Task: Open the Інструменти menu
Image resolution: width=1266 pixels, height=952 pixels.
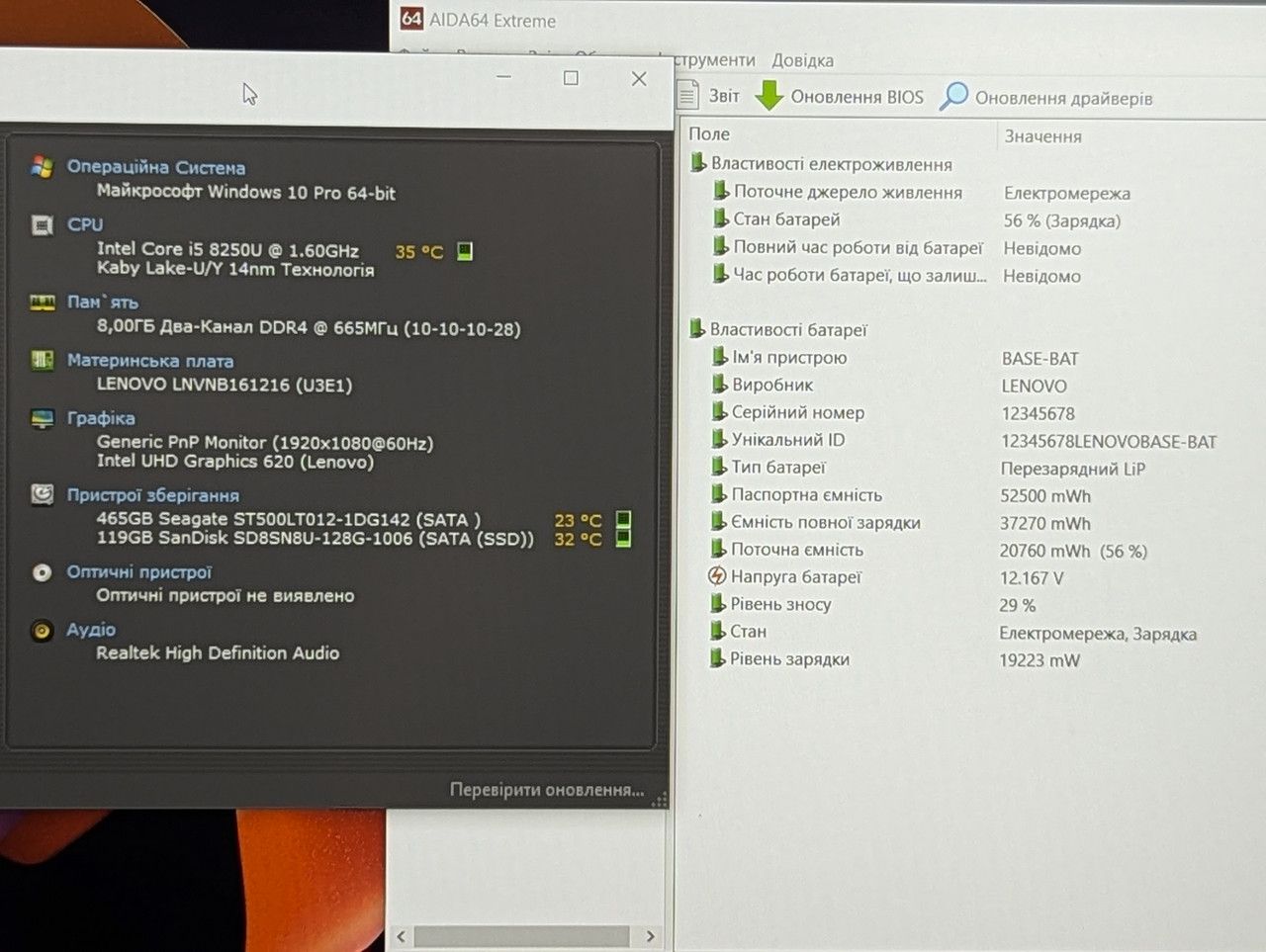Action: [714, 60]
